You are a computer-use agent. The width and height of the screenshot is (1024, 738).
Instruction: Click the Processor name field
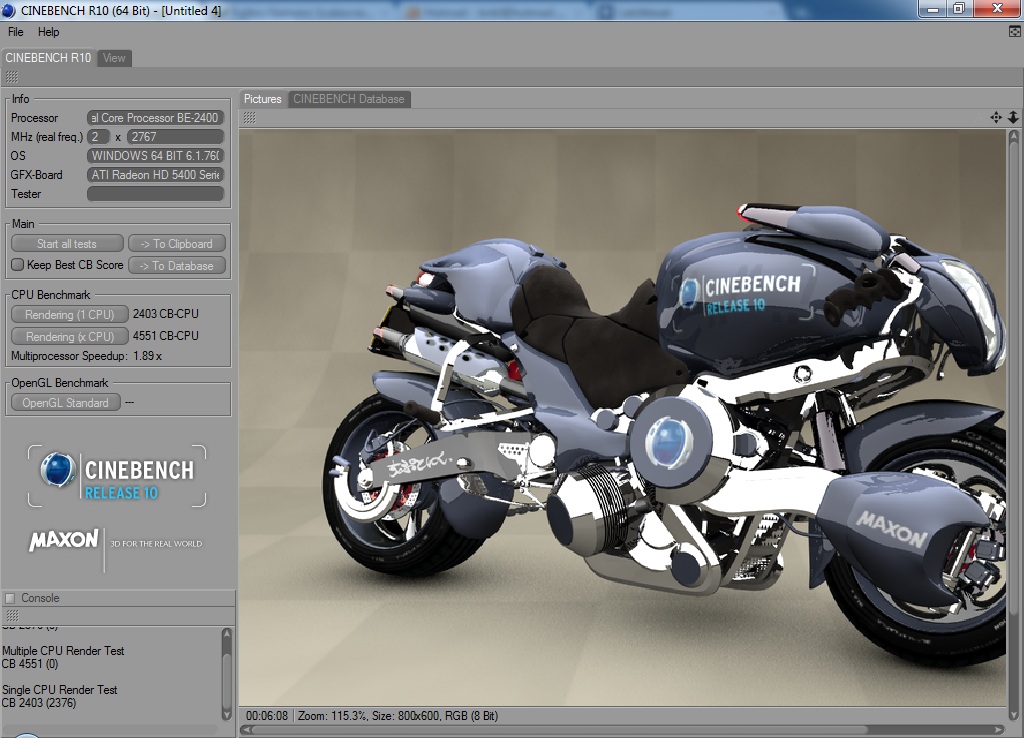coord(155,118)
